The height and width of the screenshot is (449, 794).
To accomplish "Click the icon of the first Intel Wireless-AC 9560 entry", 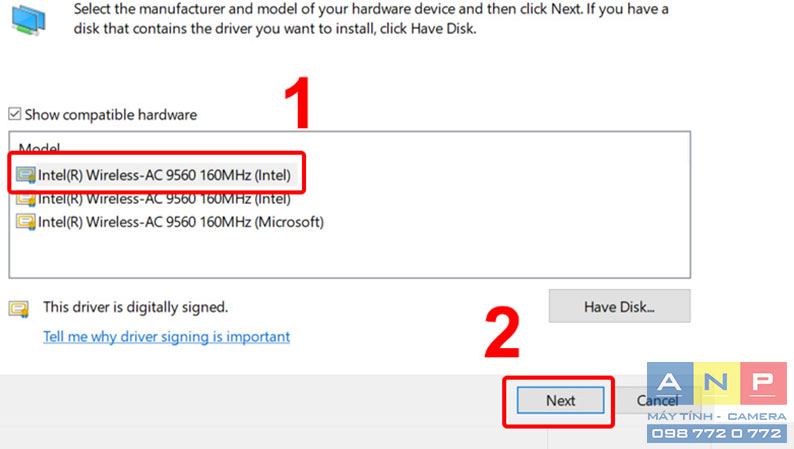I will tap(25, 175).
